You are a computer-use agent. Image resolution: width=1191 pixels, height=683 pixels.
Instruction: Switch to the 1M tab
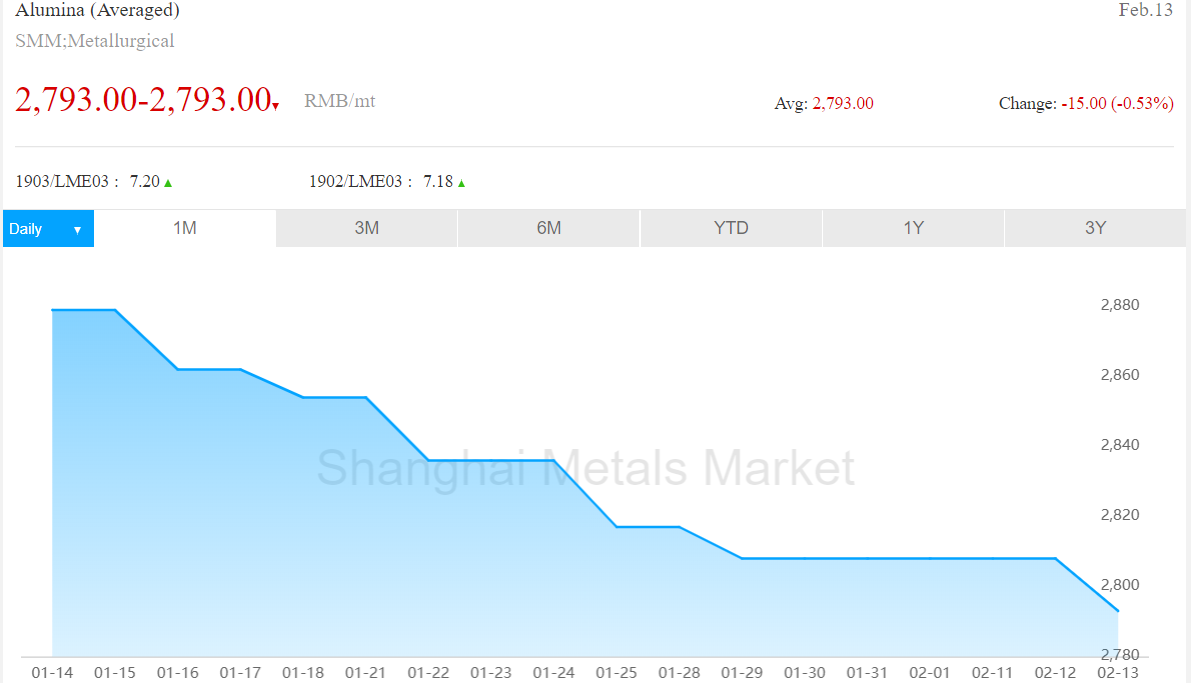(x=185, y=228)
